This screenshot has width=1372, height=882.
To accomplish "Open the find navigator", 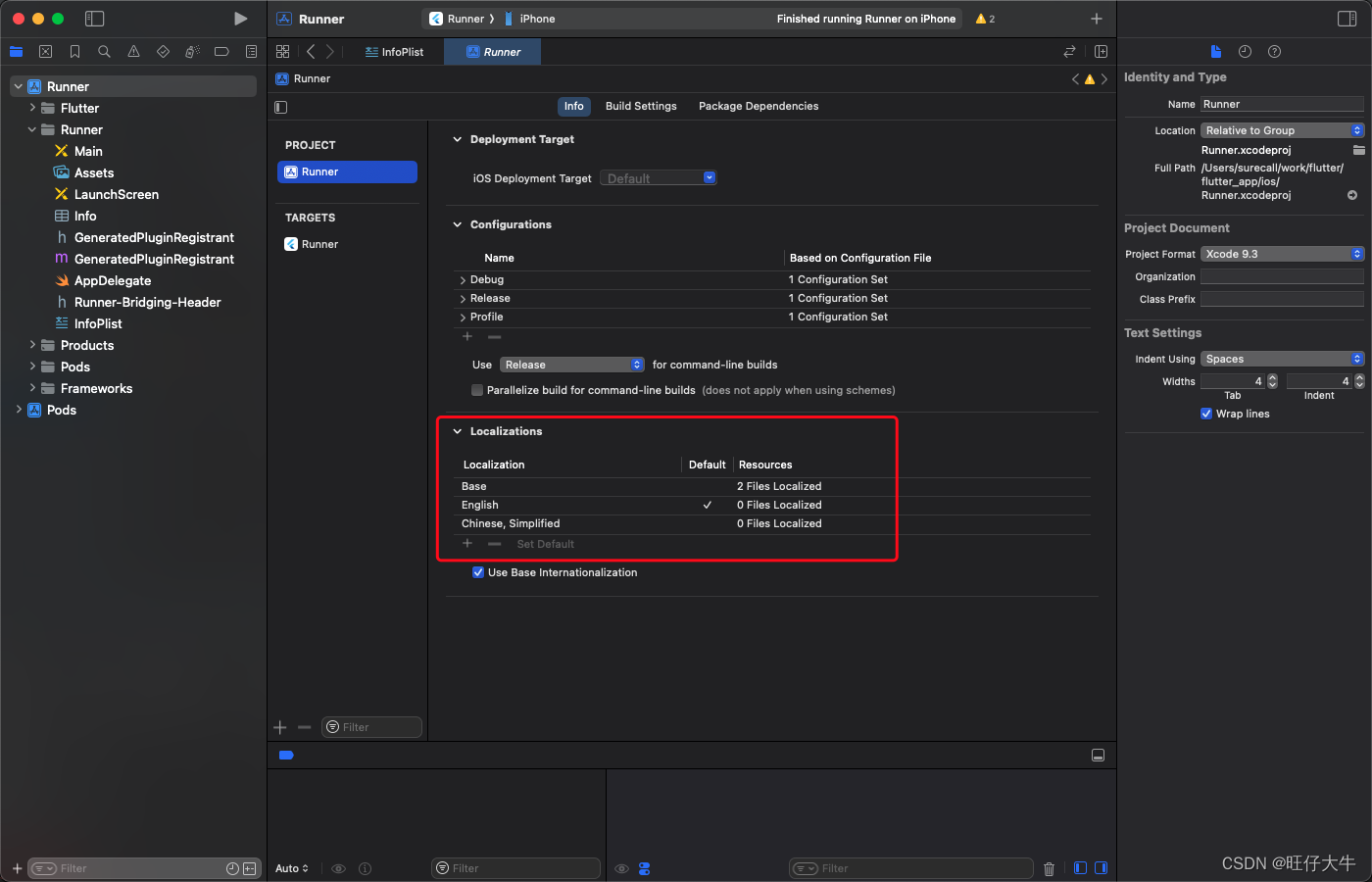I will pyautogui.click(x=104, y=51).
